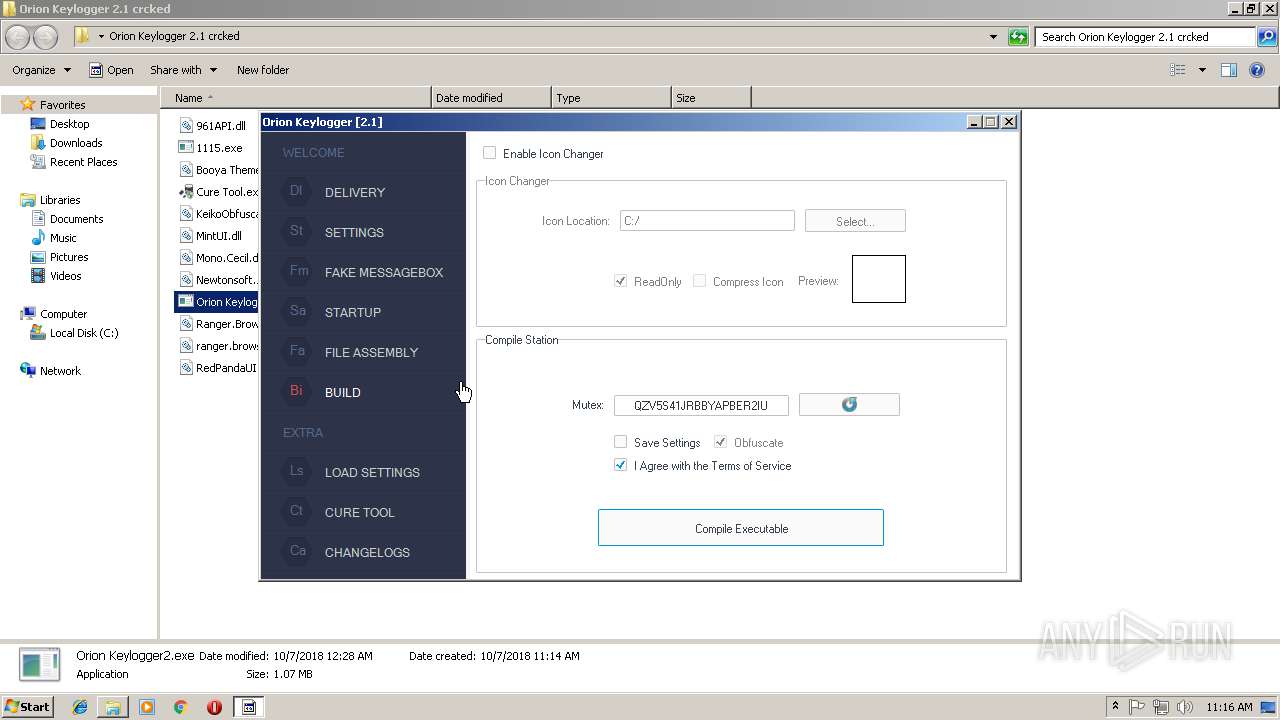Select the red Bi build icon
Screen dimensions: 1280x720
296,391
